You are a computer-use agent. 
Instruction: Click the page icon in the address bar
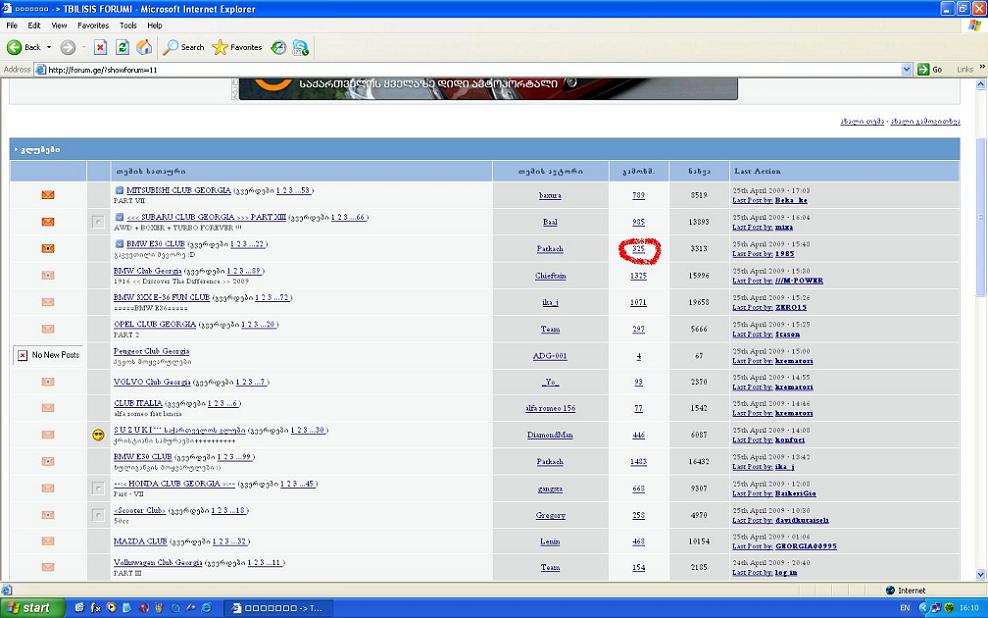[40, 70]
